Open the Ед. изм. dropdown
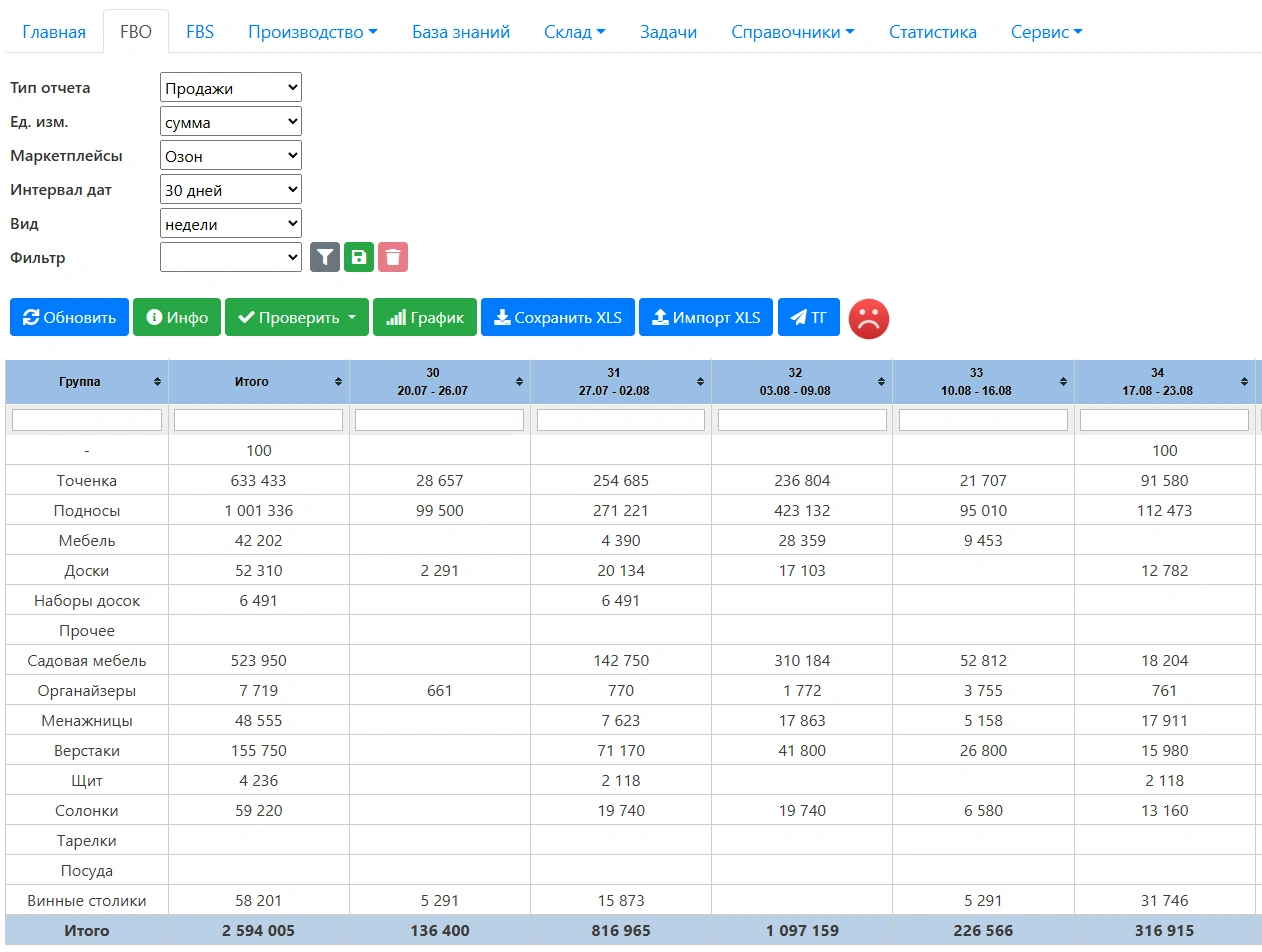This screenshot has width=1262, height=952. click(231, 122)
